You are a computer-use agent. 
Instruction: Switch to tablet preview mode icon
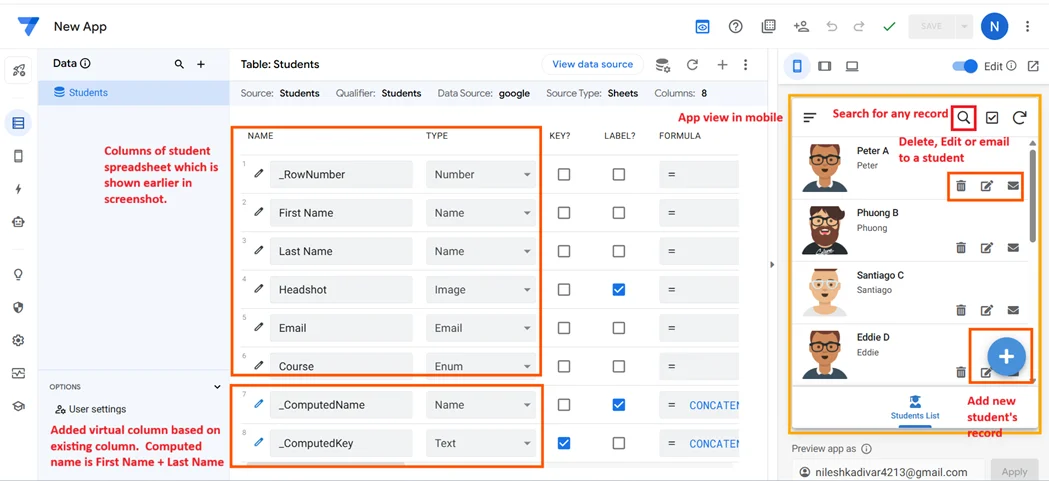pos(824,66)
